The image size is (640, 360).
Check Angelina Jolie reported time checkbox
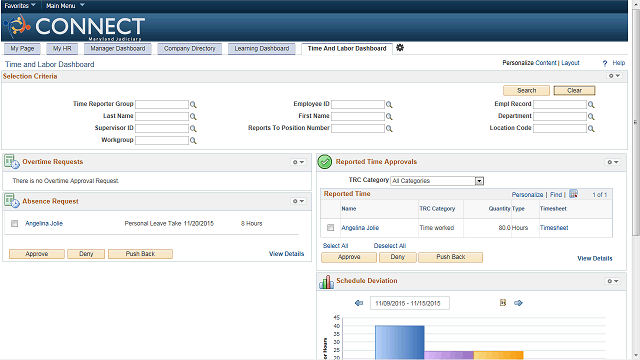click(331, 228)
